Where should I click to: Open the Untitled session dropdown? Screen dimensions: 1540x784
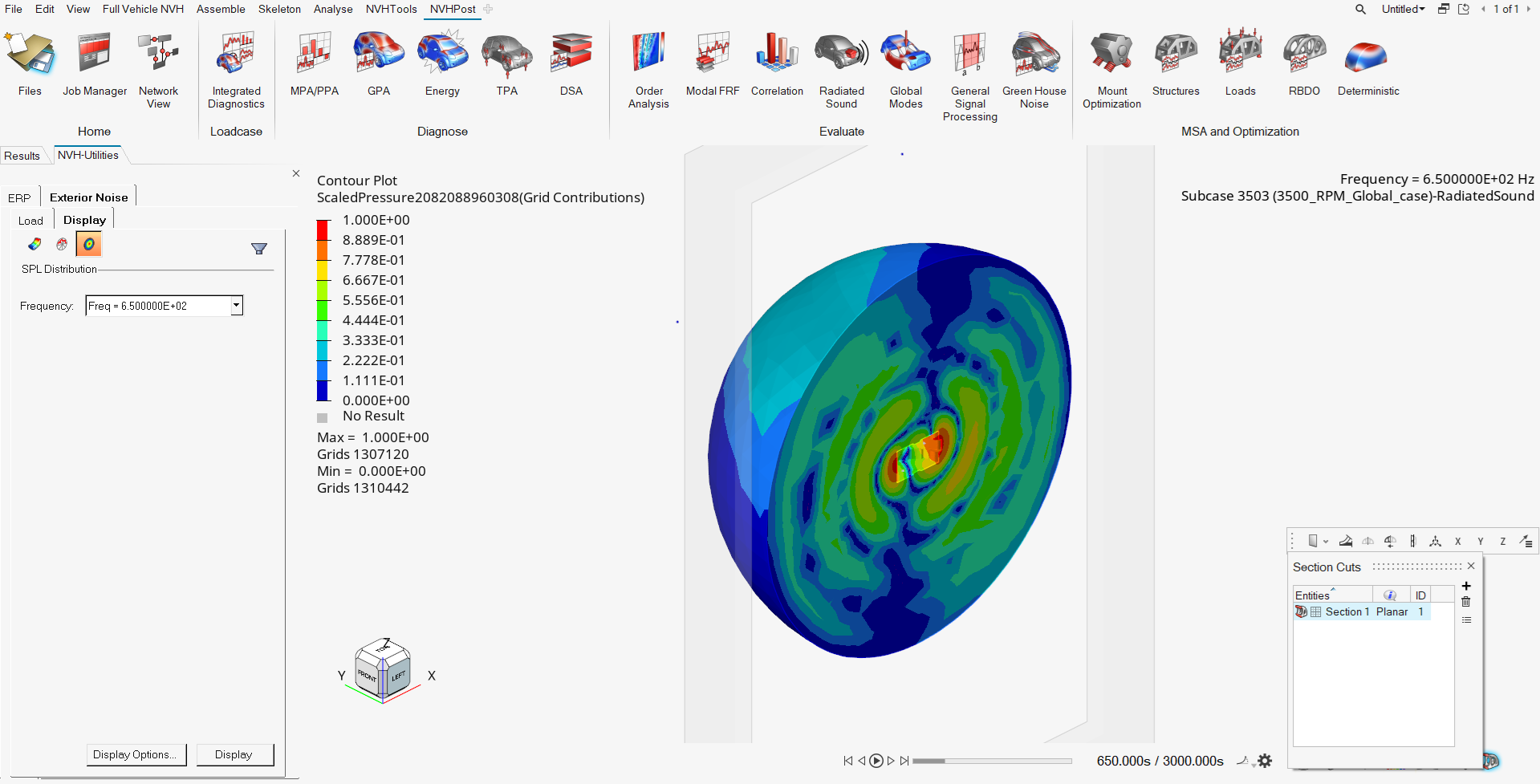coord(1403,10)
